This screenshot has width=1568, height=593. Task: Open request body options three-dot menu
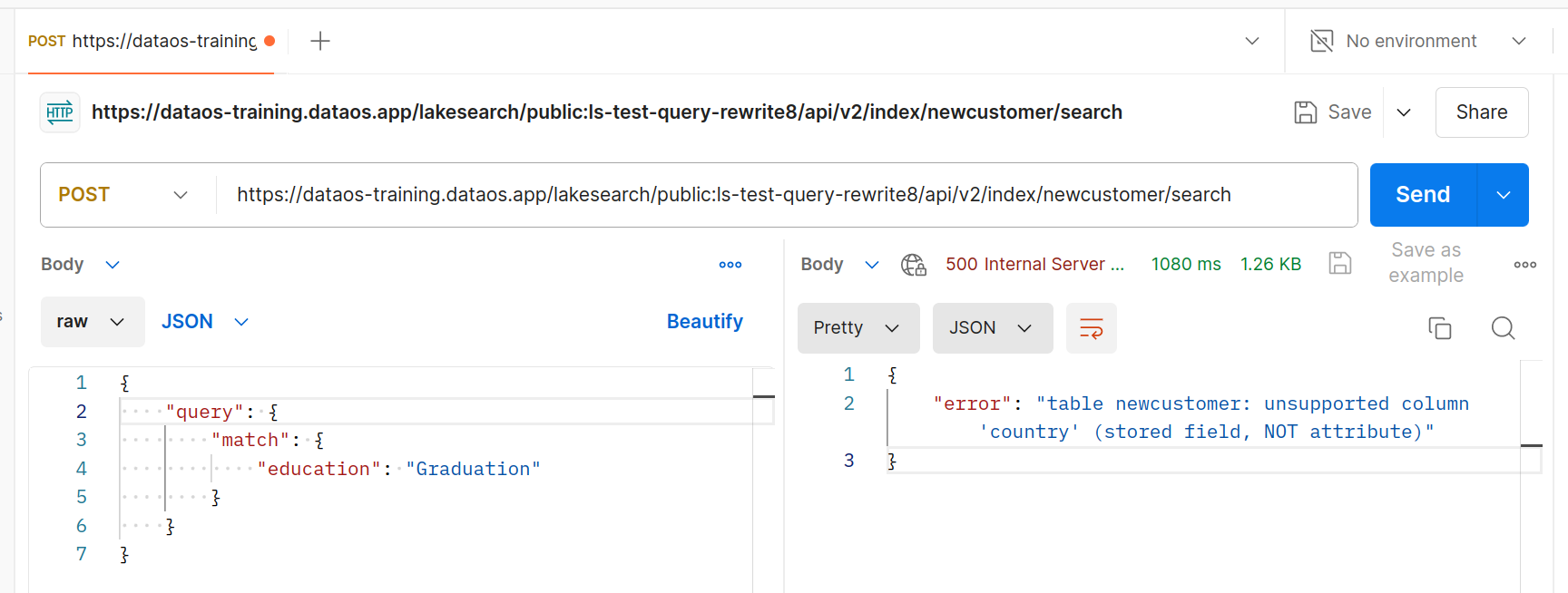[730, 265]
